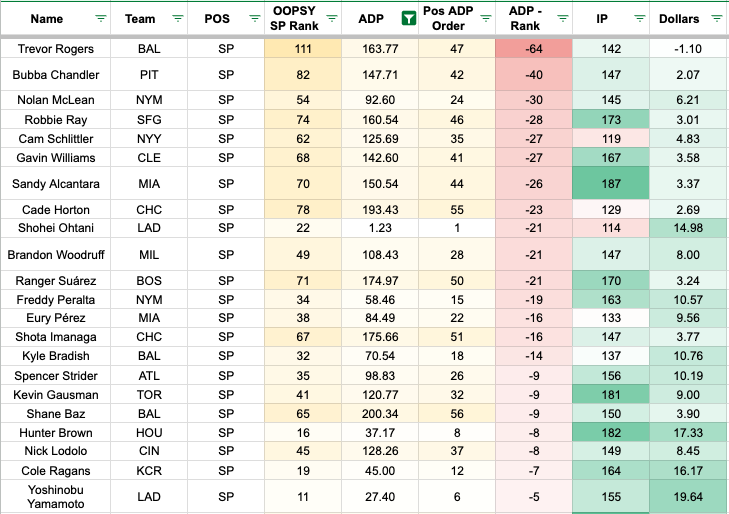Open the Name column filter
The image size is (729, 514).
tap(99, 19)
